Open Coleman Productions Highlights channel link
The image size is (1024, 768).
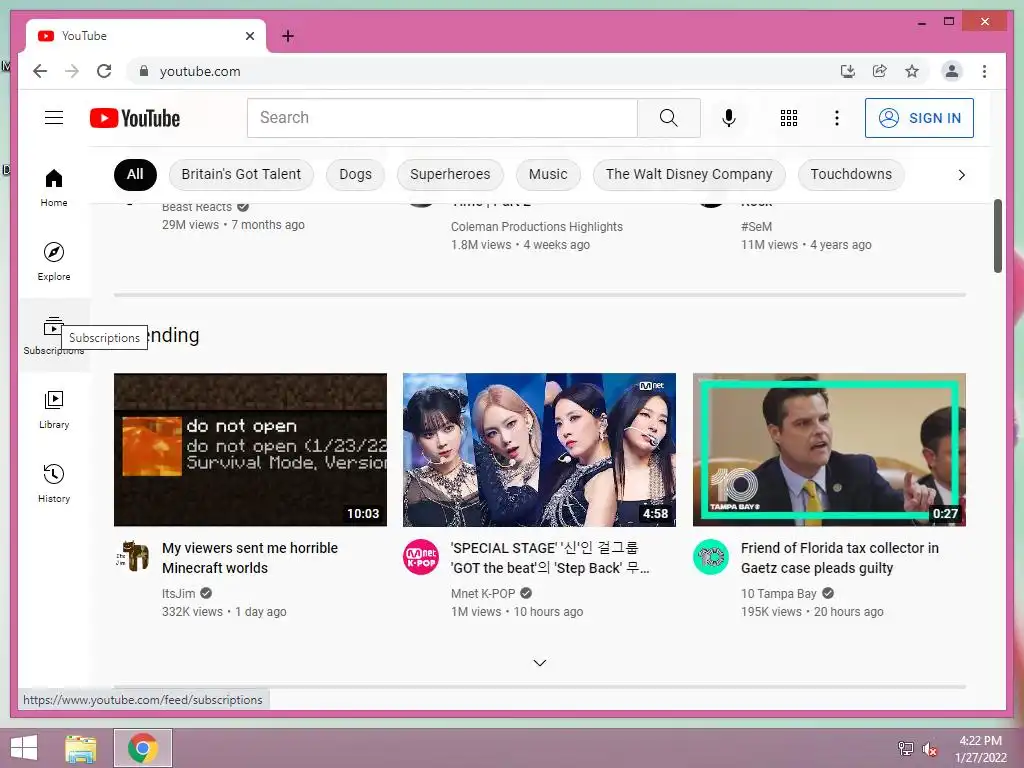click(x=537, y=227)
